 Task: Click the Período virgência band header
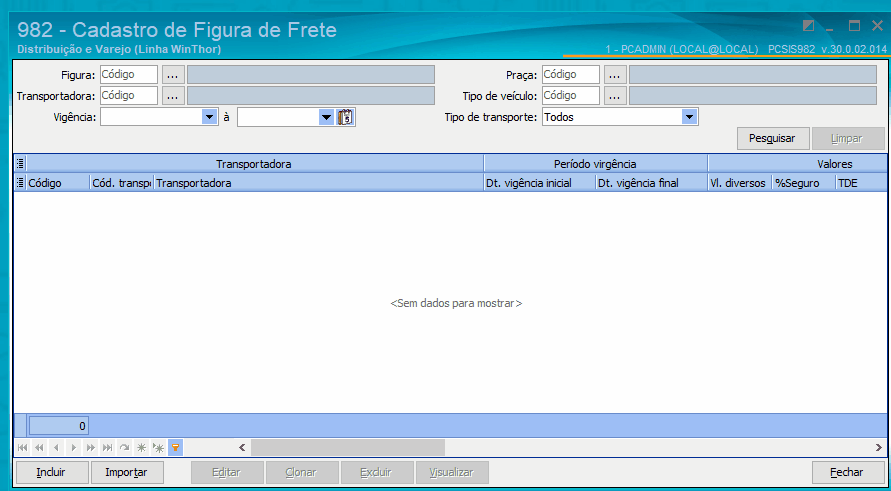click(x=595, y=164)
